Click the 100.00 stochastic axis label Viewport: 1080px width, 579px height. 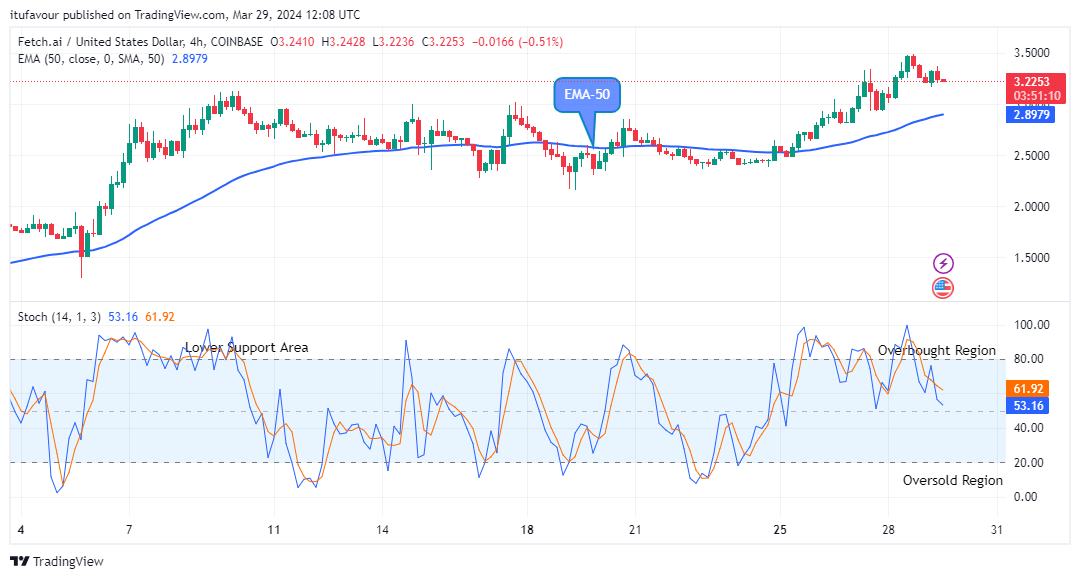click(x=1031, y=324)
